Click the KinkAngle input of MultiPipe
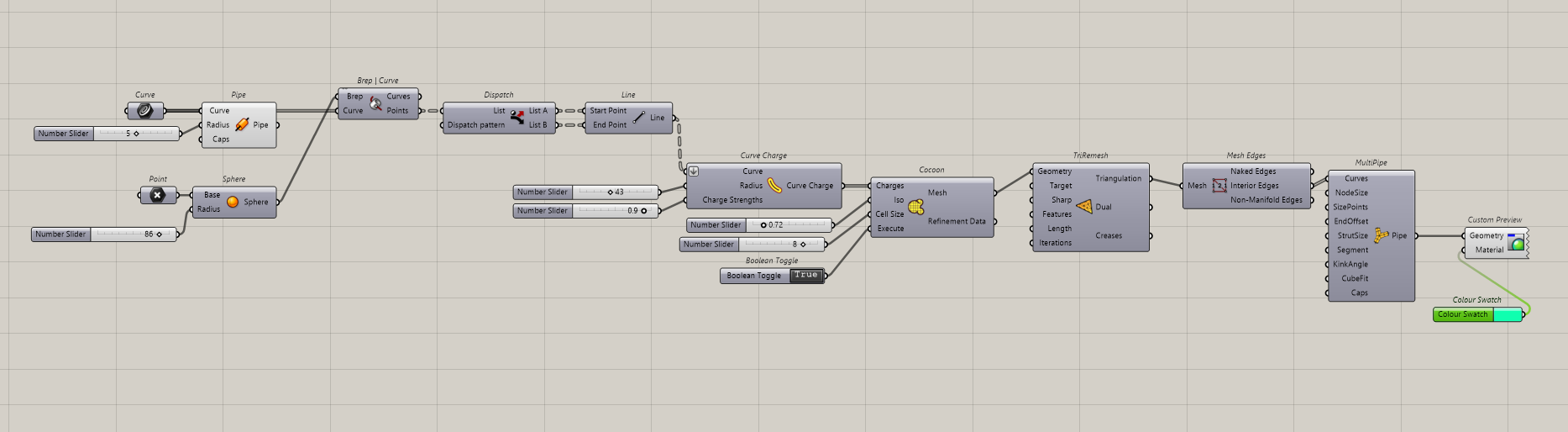This screenshot has width=1568, height=432. [1350, 265]
